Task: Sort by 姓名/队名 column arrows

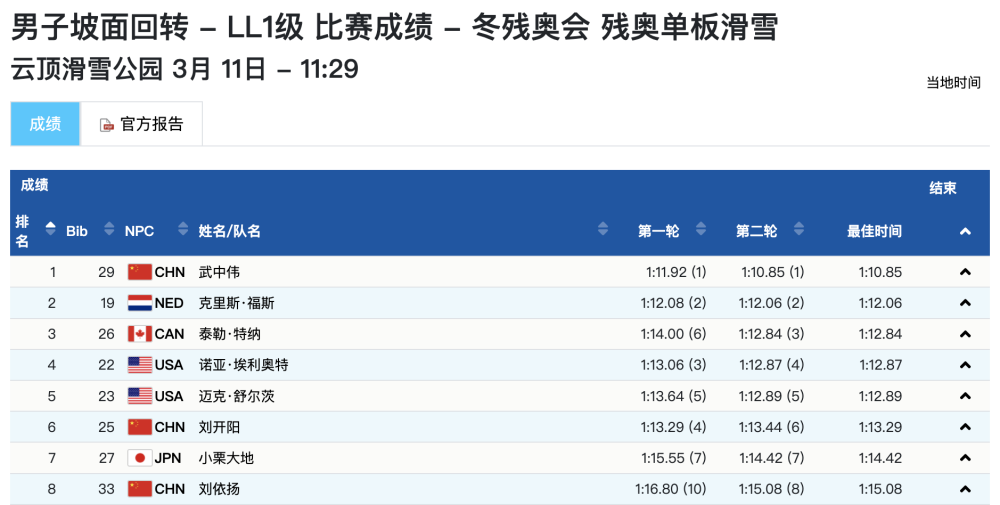Action: pos(603,230)
